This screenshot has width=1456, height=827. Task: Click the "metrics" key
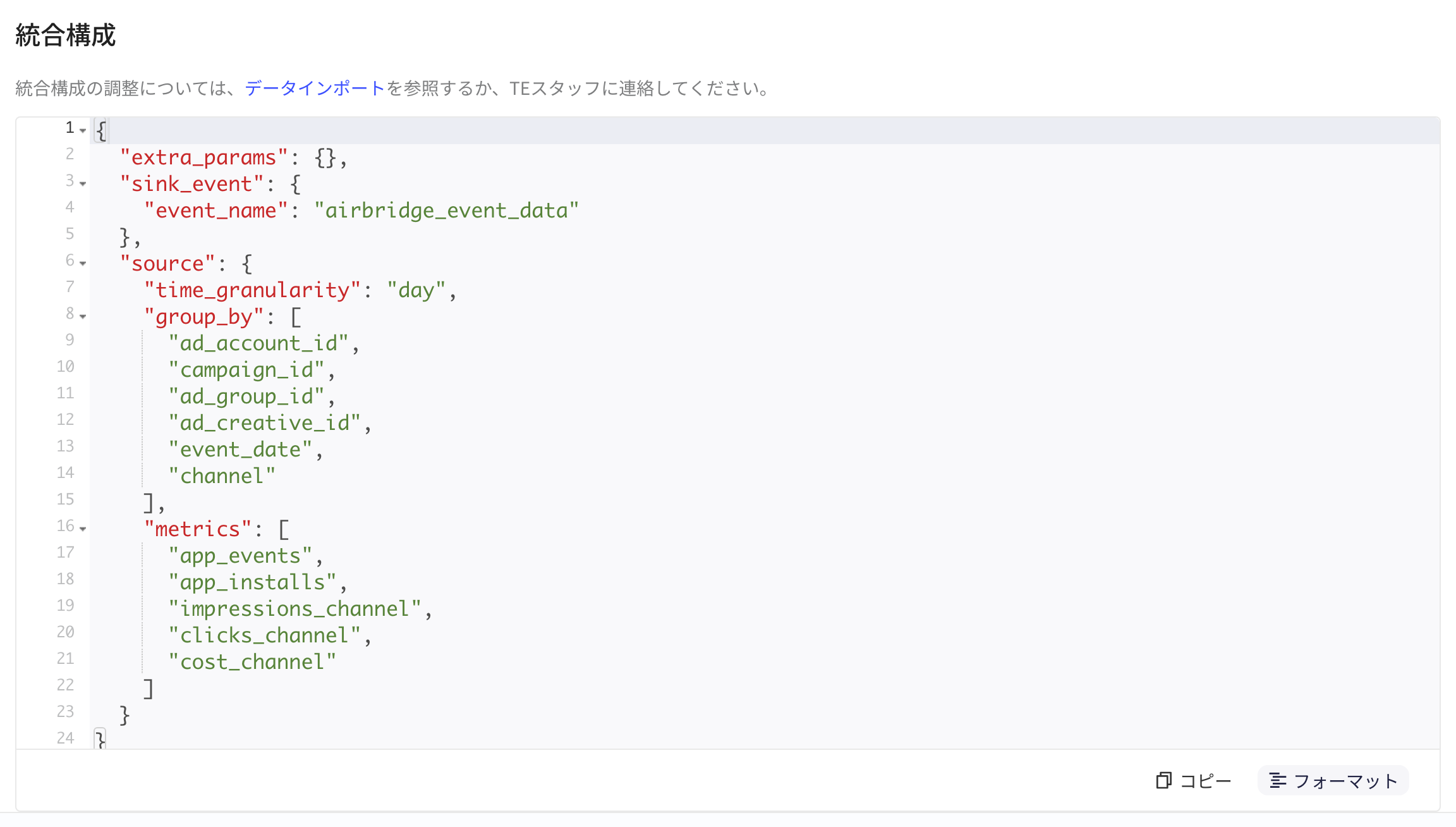click(x=198, y=529)
